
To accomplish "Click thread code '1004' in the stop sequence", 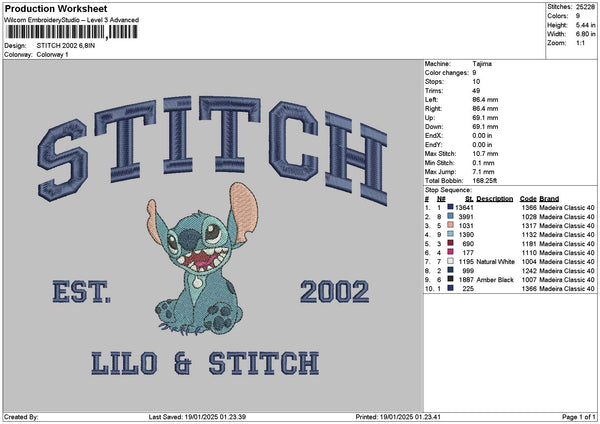I will click(529, 262).
